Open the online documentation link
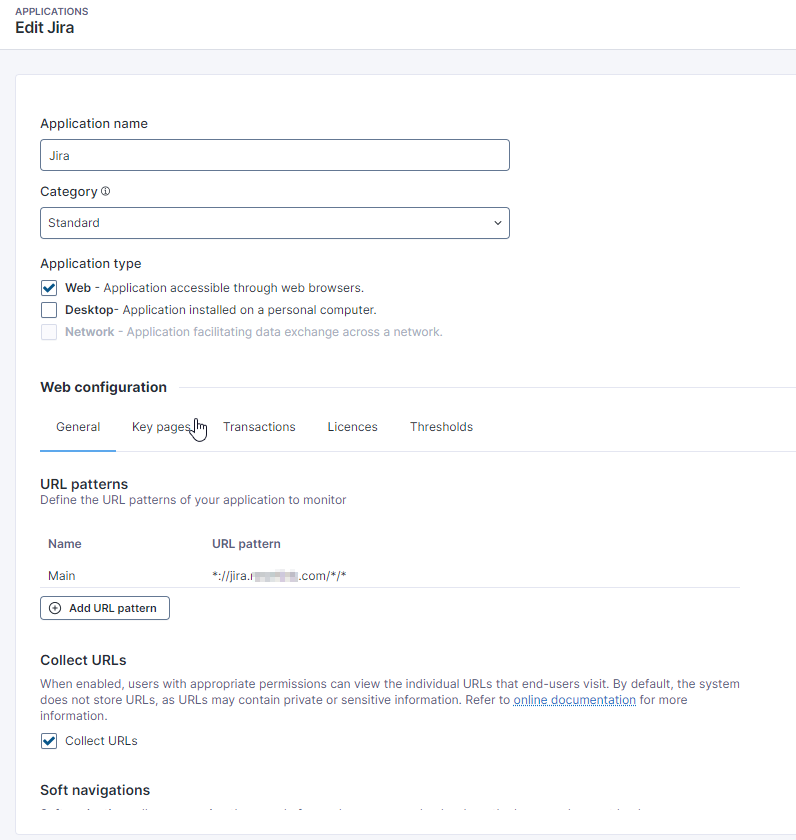Viewport: 796px width, 840px height. pos(574,700)
